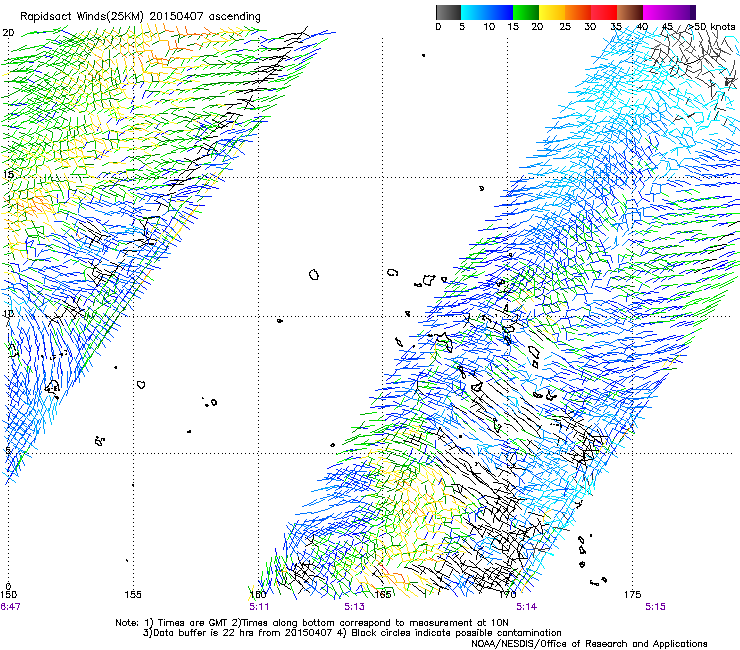Click the longitude label '155'
The height and width of the screenshot is (650, 740).
click(x=133, y=594)
